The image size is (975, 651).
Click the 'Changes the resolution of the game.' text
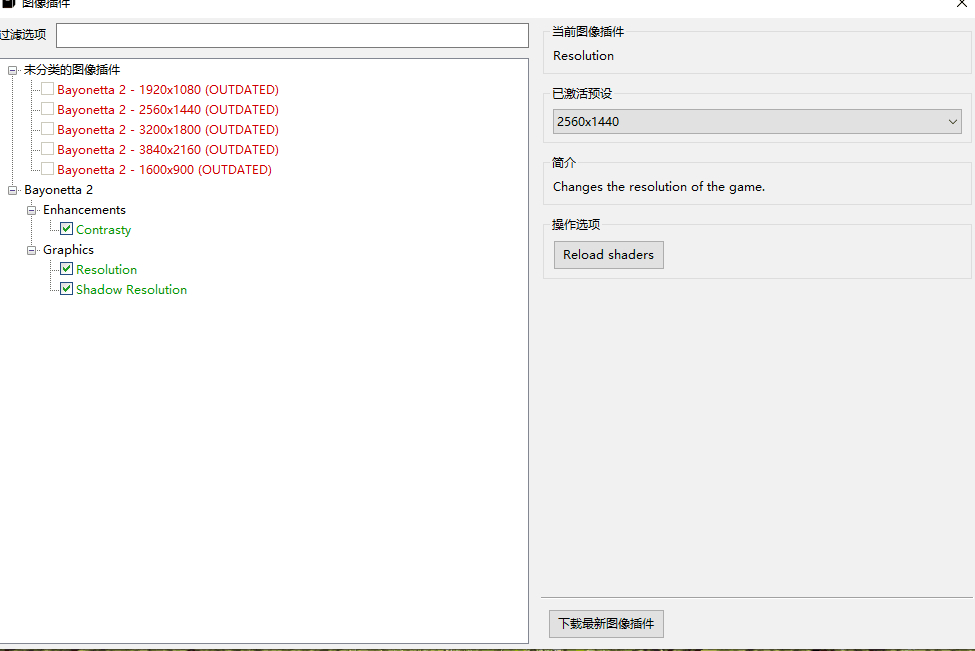(658, 187)
